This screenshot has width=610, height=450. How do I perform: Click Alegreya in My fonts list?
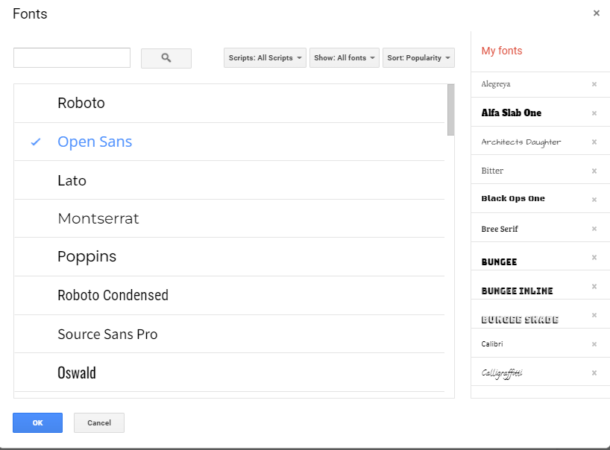496,84
